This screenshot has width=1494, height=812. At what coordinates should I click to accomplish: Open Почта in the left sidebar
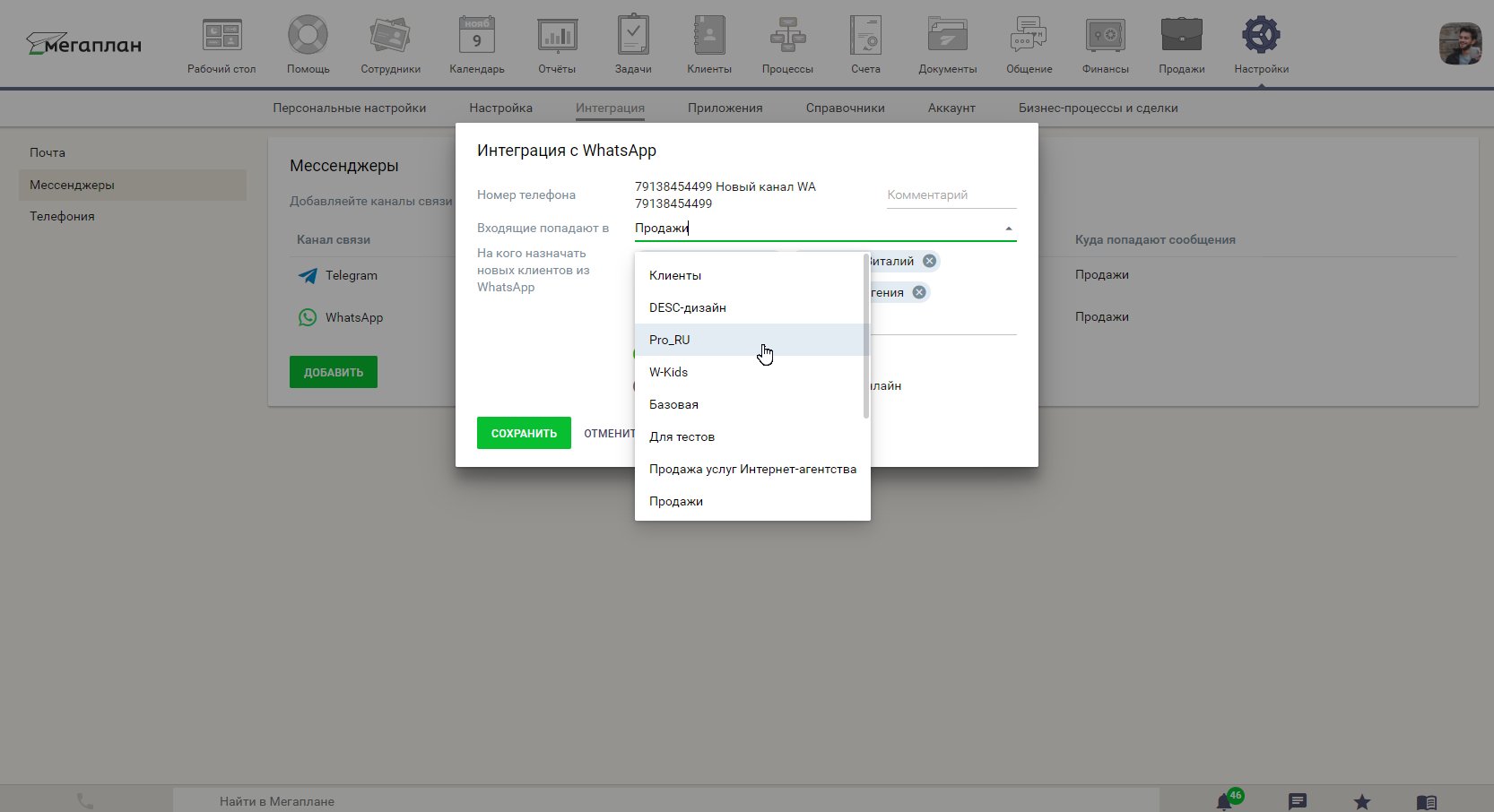(133, 152)
